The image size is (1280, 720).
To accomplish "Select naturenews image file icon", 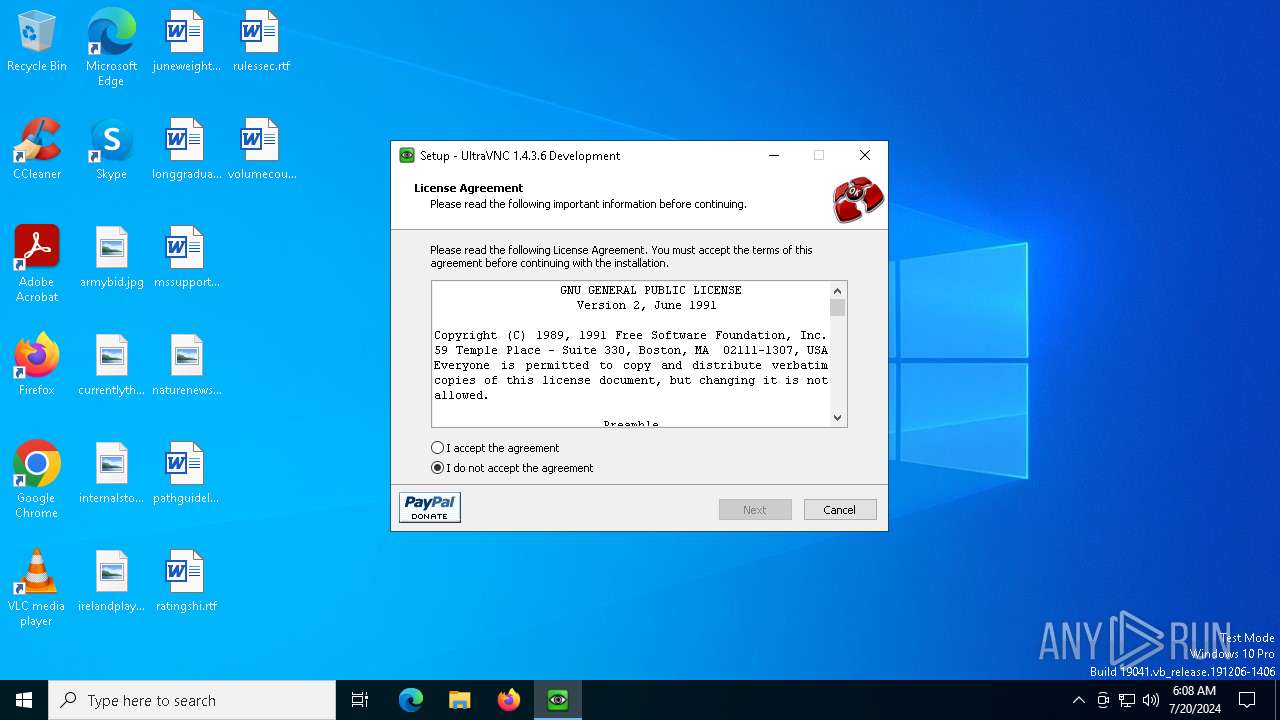I will click(186, 365).
